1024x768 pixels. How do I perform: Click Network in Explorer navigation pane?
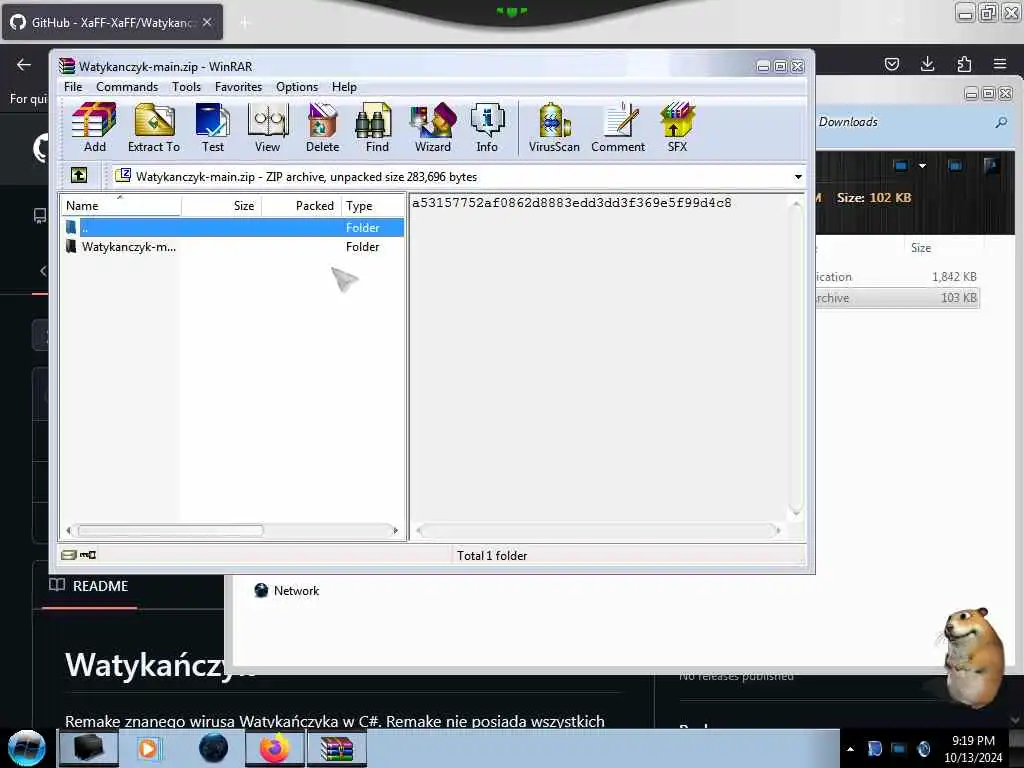287,590
